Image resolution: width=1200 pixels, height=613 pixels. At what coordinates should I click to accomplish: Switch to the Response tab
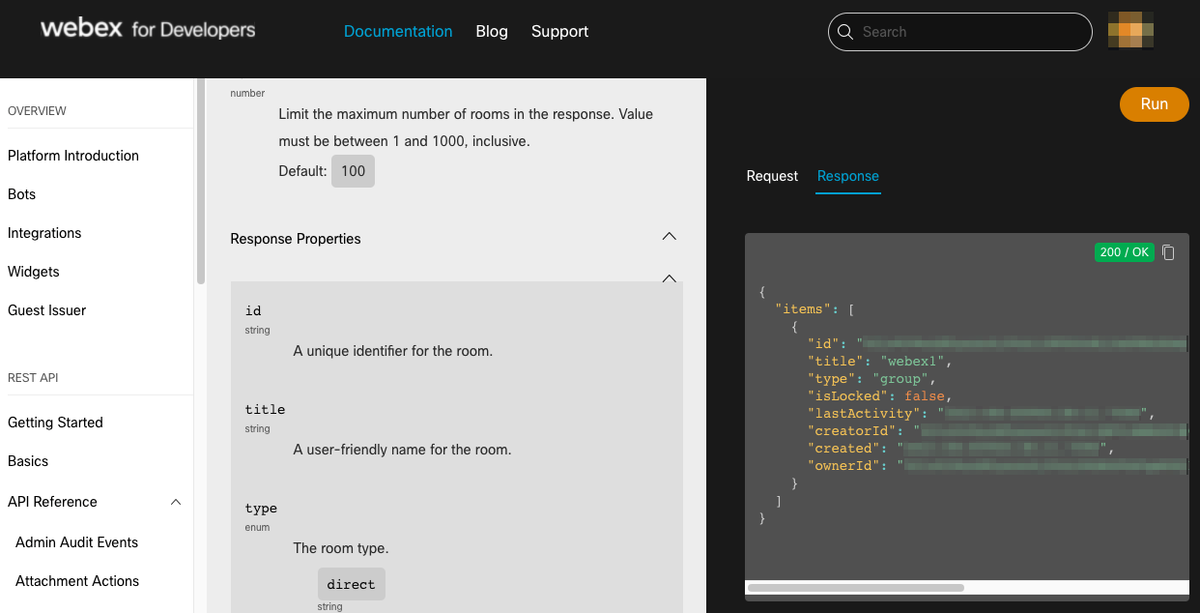pyautogui.click(x=848, y=176)
